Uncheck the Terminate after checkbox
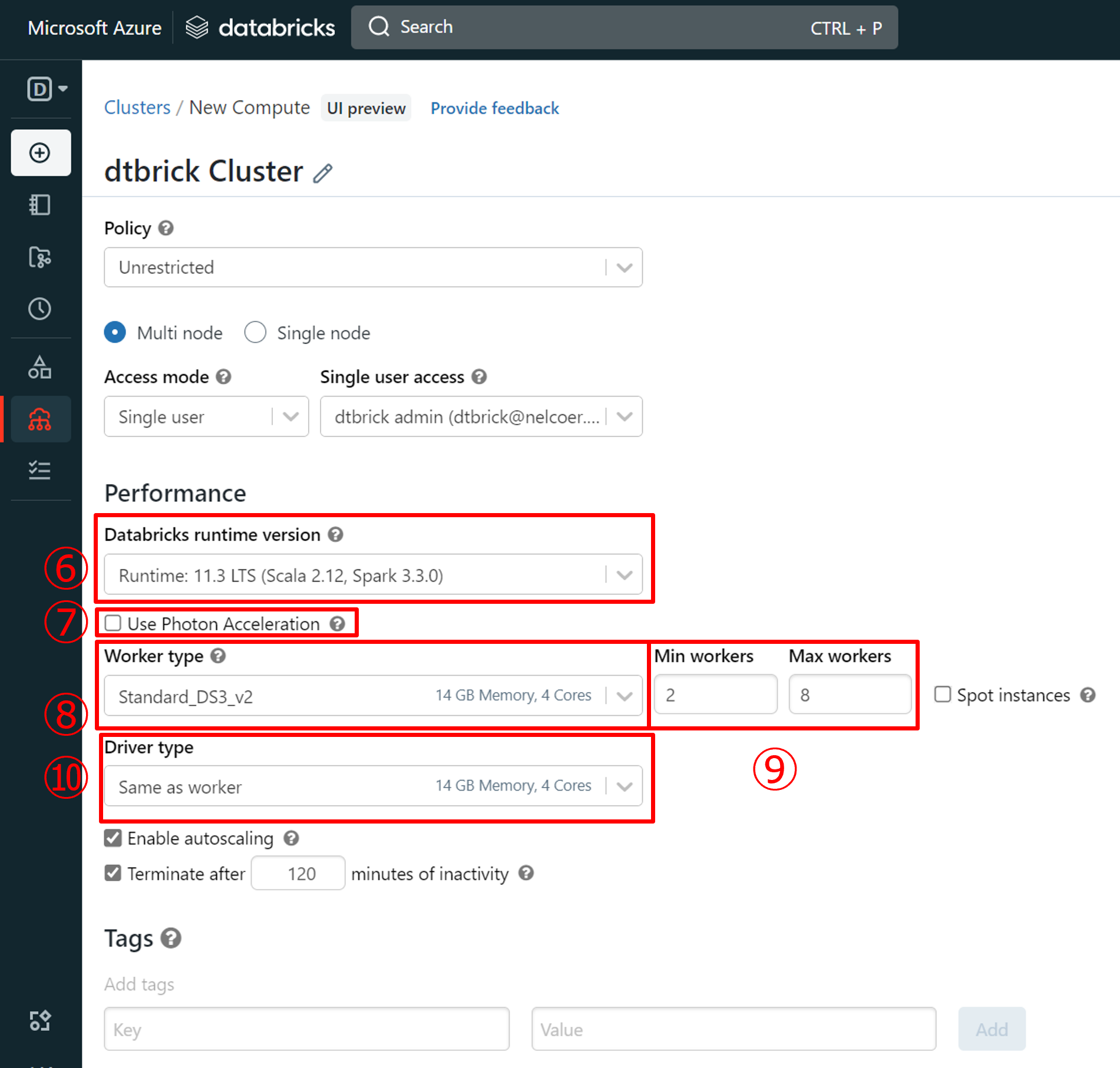1120x1068 pixels. [113, 872]
